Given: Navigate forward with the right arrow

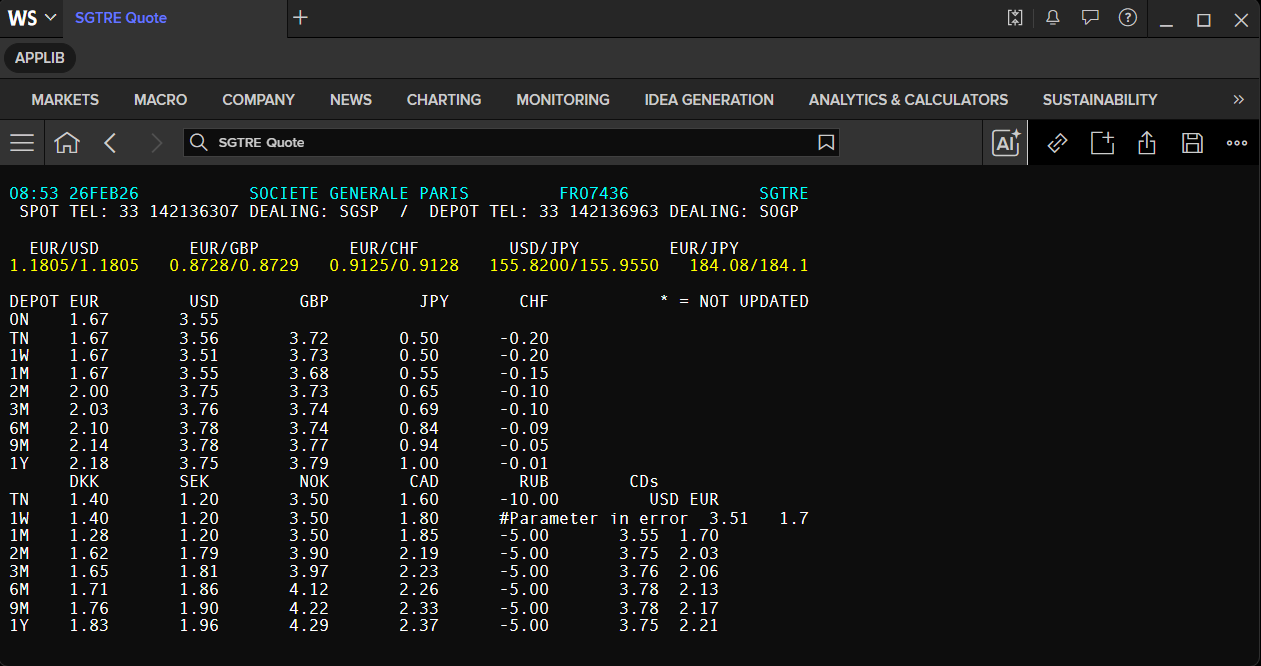Looking at the screenshot, I should [x=156, y=143].
